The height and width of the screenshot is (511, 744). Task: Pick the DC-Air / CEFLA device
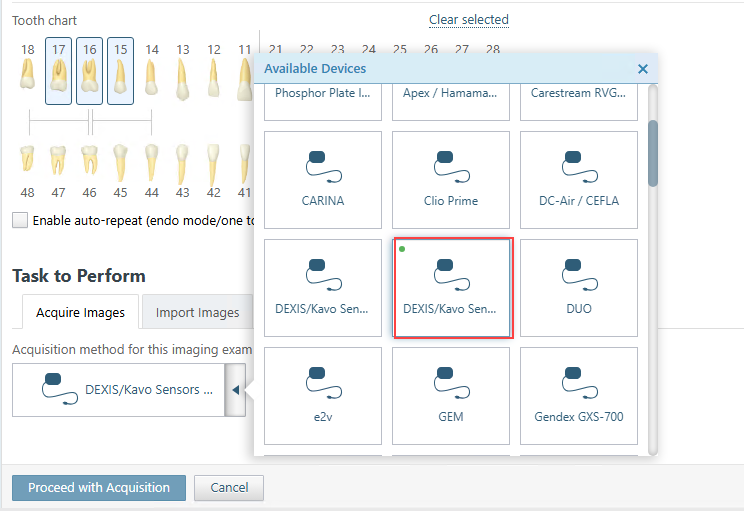pyautogui.click(x=579, y=180)
